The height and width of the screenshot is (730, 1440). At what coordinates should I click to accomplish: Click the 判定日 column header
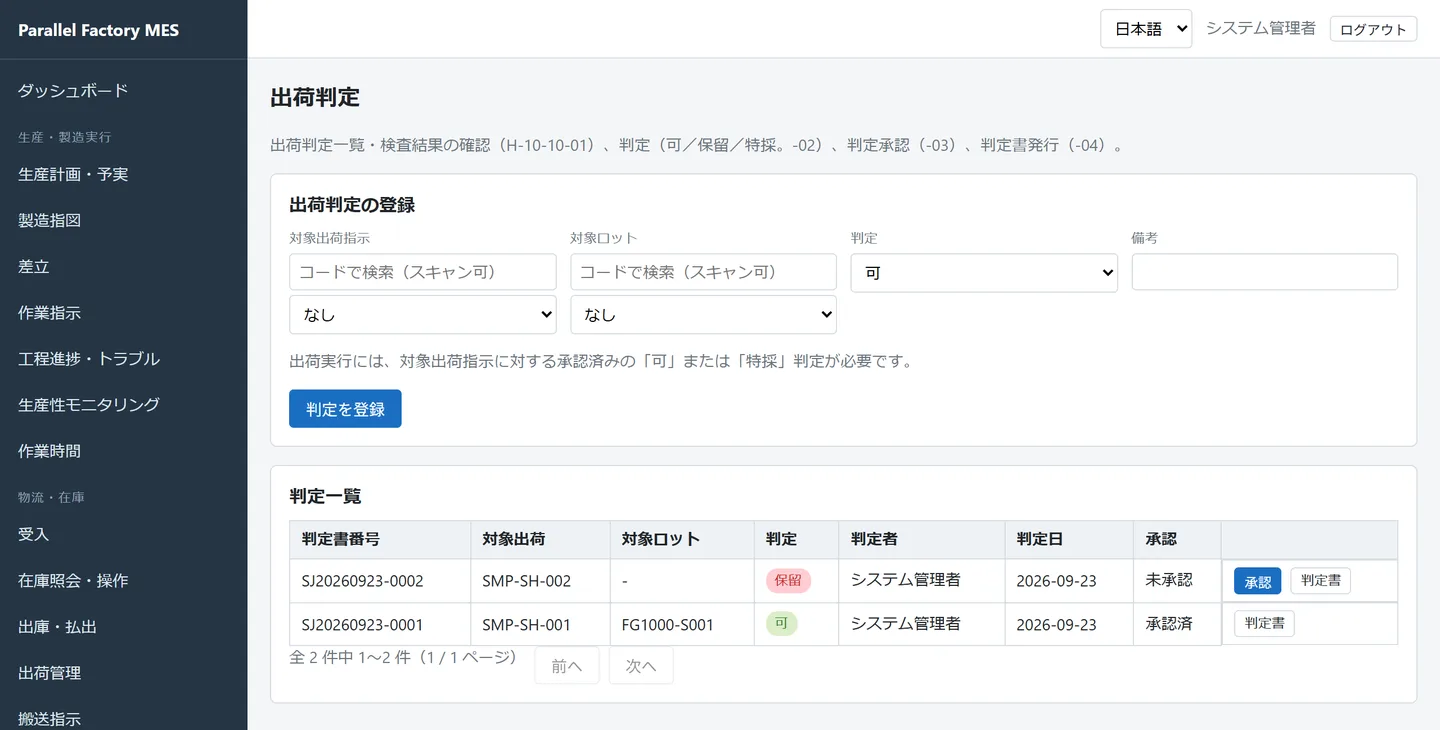(1069, 539)
